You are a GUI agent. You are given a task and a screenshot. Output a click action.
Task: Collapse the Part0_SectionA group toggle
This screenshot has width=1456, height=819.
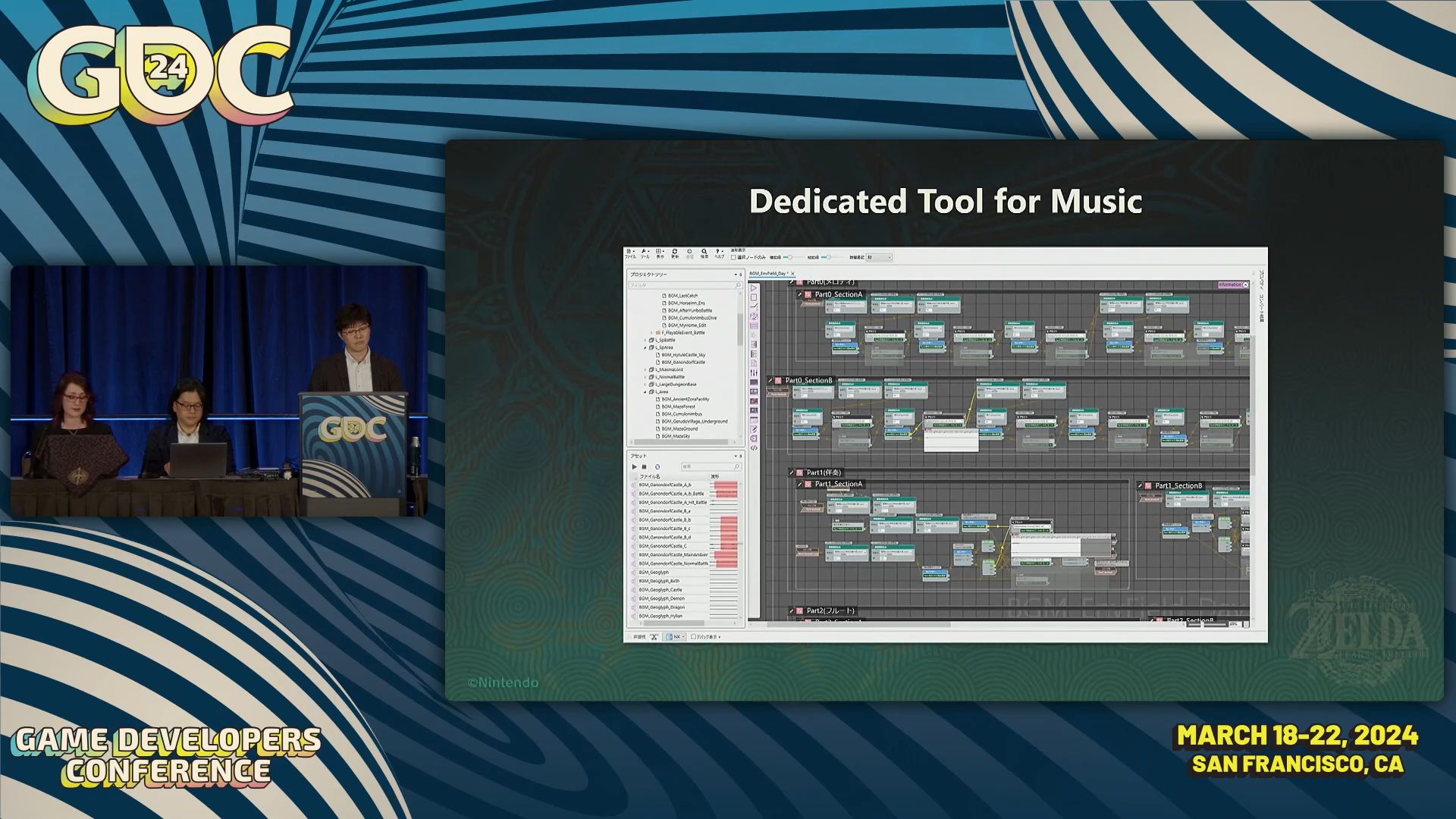click(x=799, y=294)
